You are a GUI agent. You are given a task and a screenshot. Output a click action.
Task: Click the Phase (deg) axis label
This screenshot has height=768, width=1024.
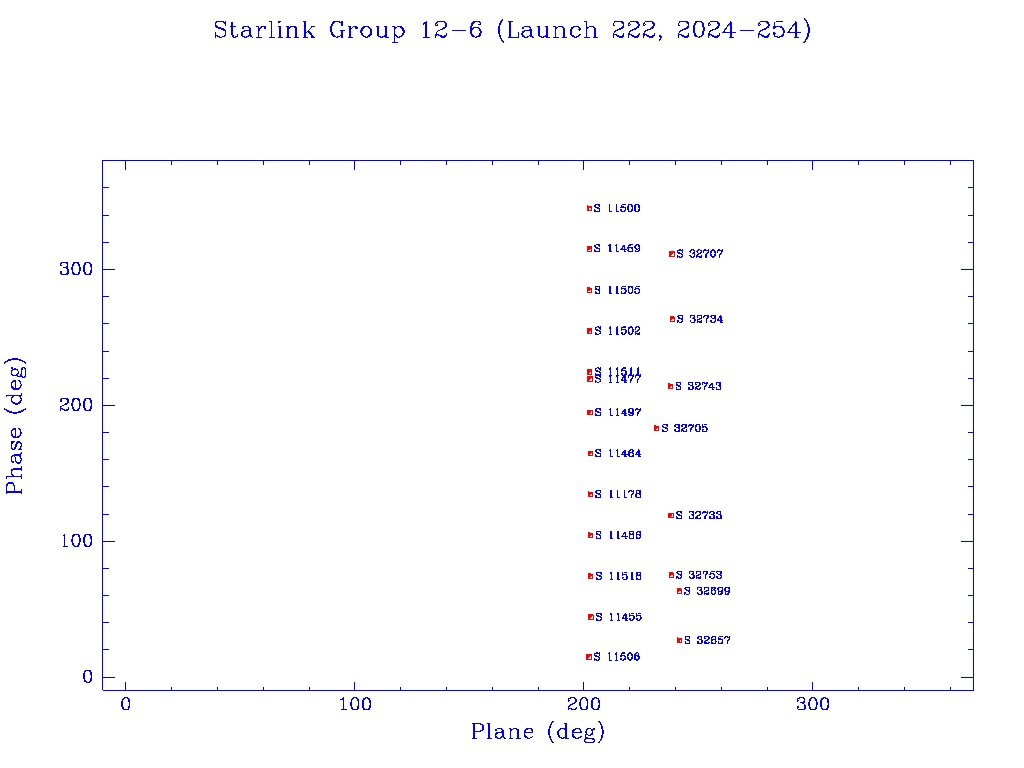tap(14, 425)
